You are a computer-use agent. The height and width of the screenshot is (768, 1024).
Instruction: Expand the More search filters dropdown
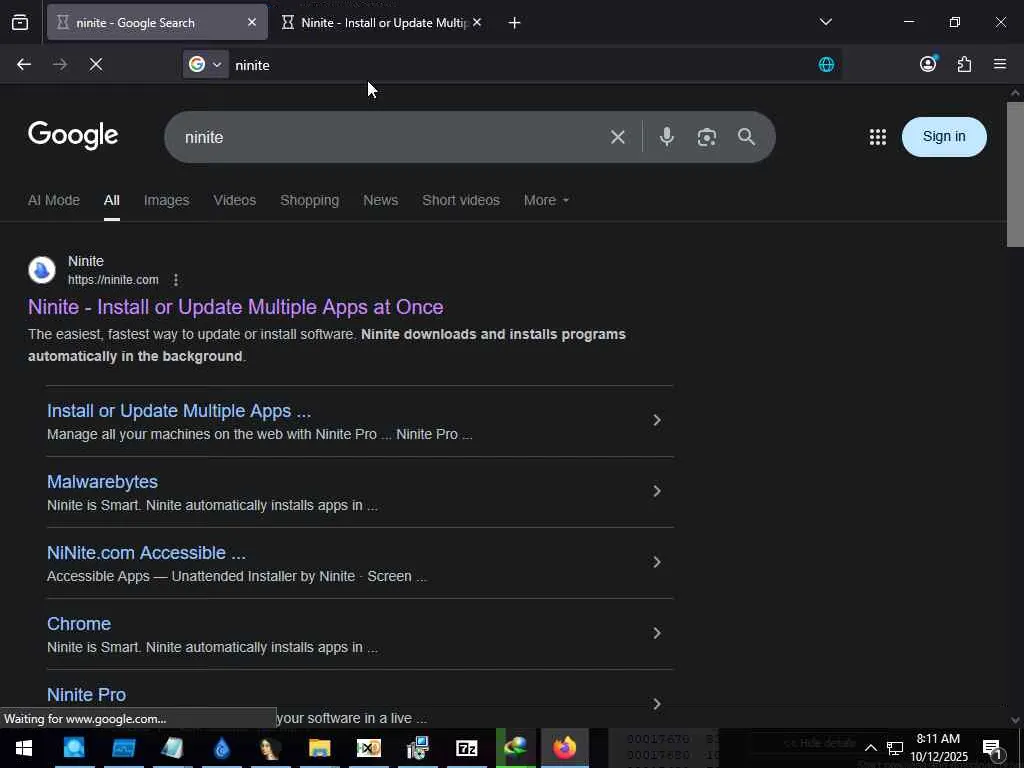tap(546, 200)
